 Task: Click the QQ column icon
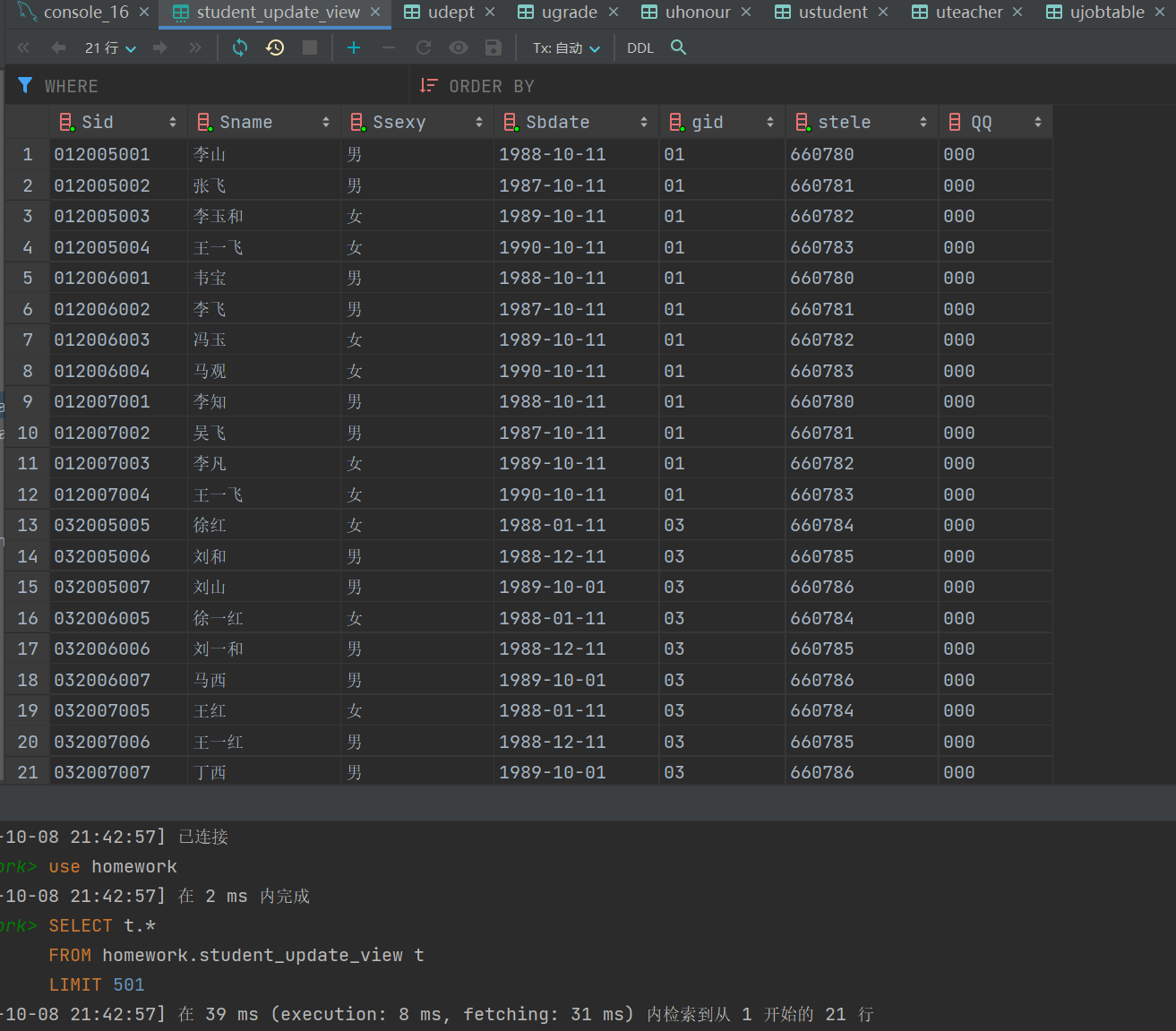pyautogui.click(x=955, y=122)
